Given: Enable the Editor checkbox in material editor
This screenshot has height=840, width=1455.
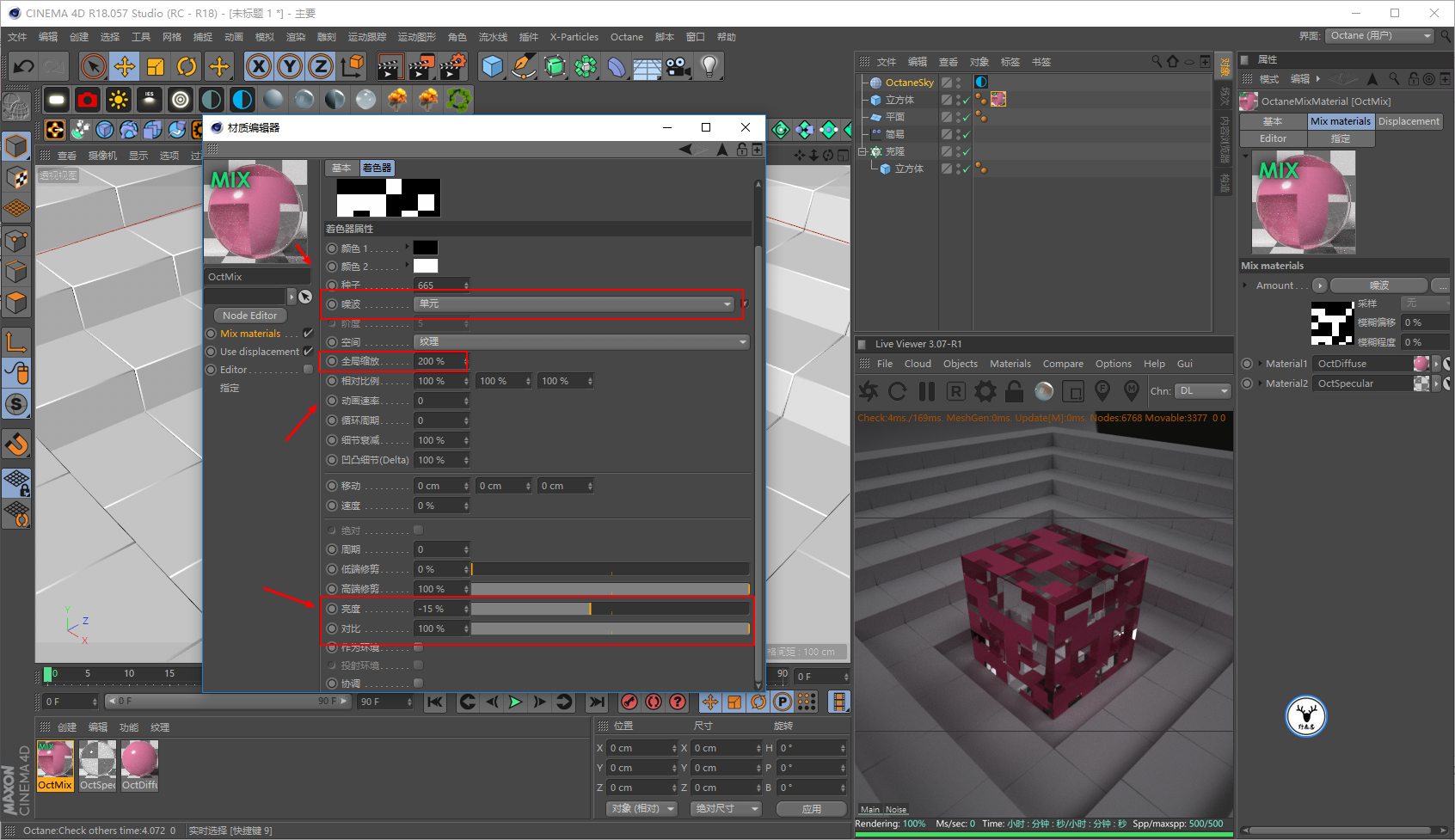Looking at the screenshot, I should point(308,369).
